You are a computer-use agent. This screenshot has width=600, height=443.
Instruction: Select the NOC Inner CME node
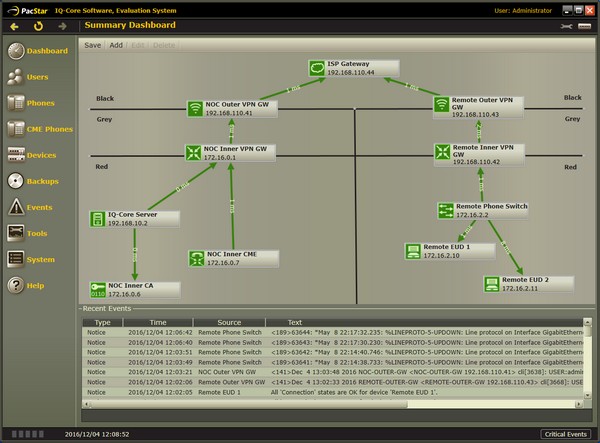(231, 258)
